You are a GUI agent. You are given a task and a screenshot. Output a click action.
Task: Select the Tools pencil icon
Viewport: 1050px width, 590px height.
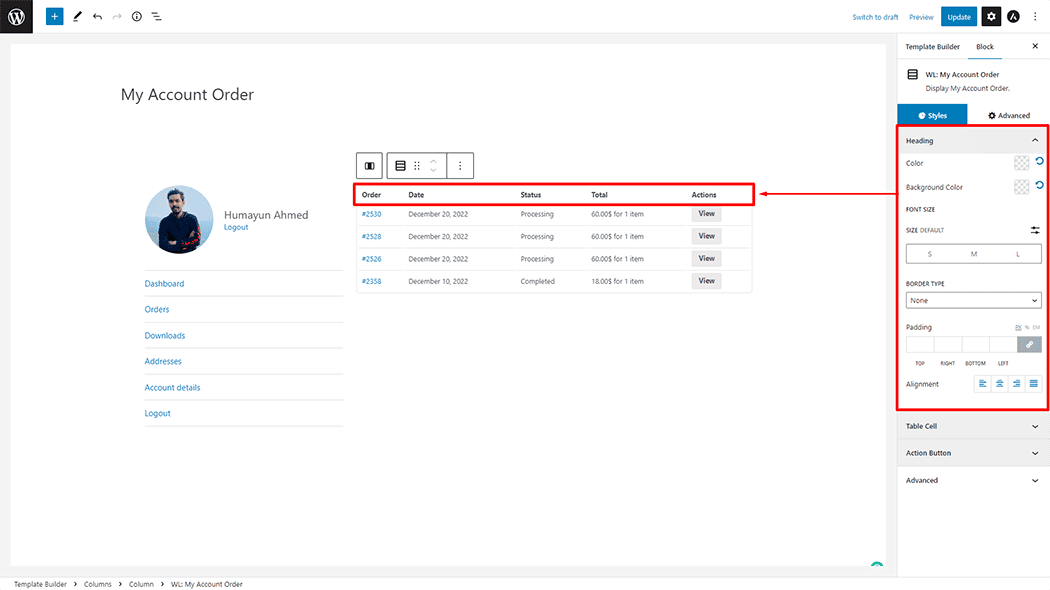(77, 16)
